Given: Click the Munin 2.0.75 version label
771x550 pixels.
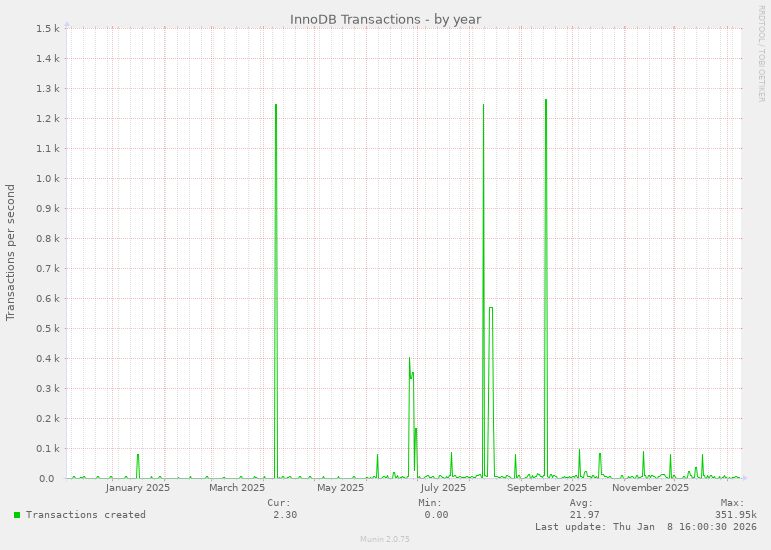Looking at the screenshot, I should pyautogui.click(x=385, y=539).
